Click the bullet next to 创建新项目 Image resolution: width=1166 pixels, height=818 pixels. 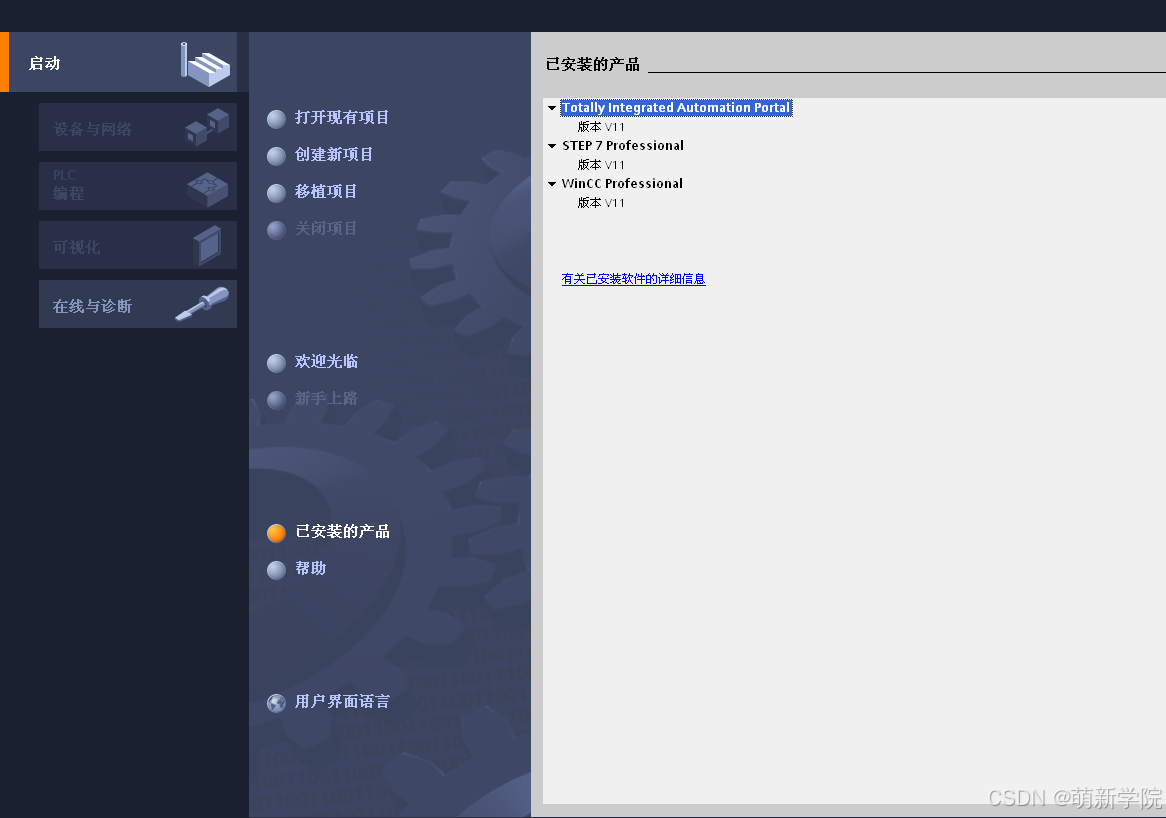[x=277, y=156]
